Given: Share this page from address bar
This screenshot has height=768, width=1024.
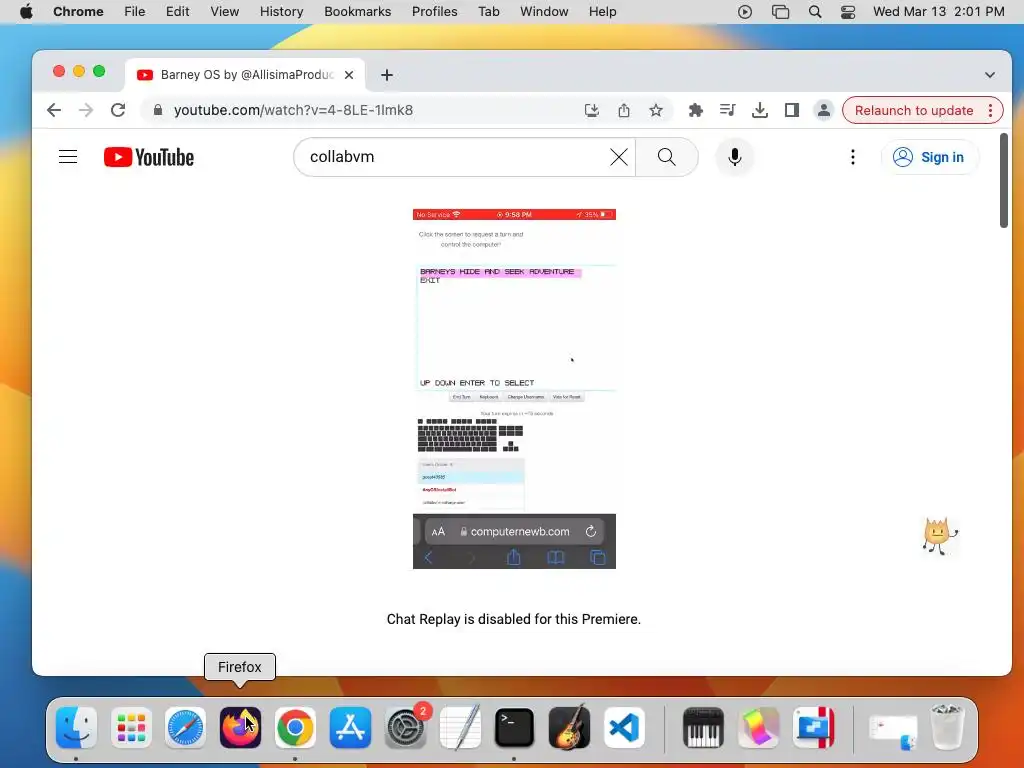Looking at the screenshot, I should 624,110.
